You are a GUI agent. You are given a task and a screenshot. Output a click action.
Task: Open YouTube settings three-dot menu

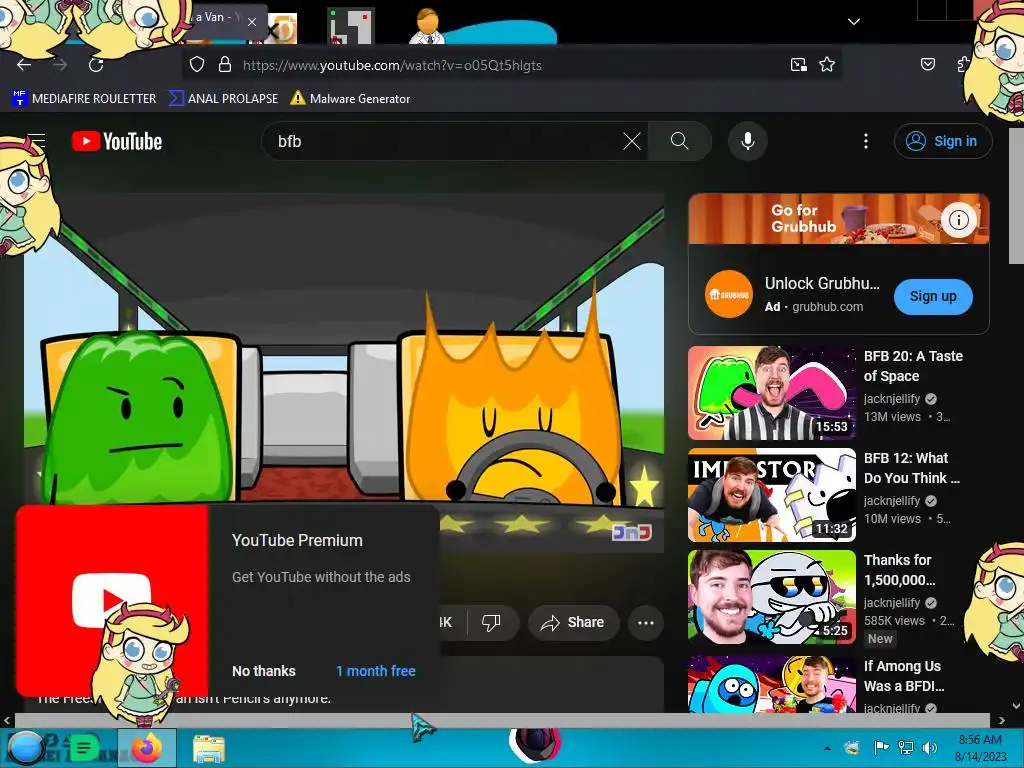[866, 141]
